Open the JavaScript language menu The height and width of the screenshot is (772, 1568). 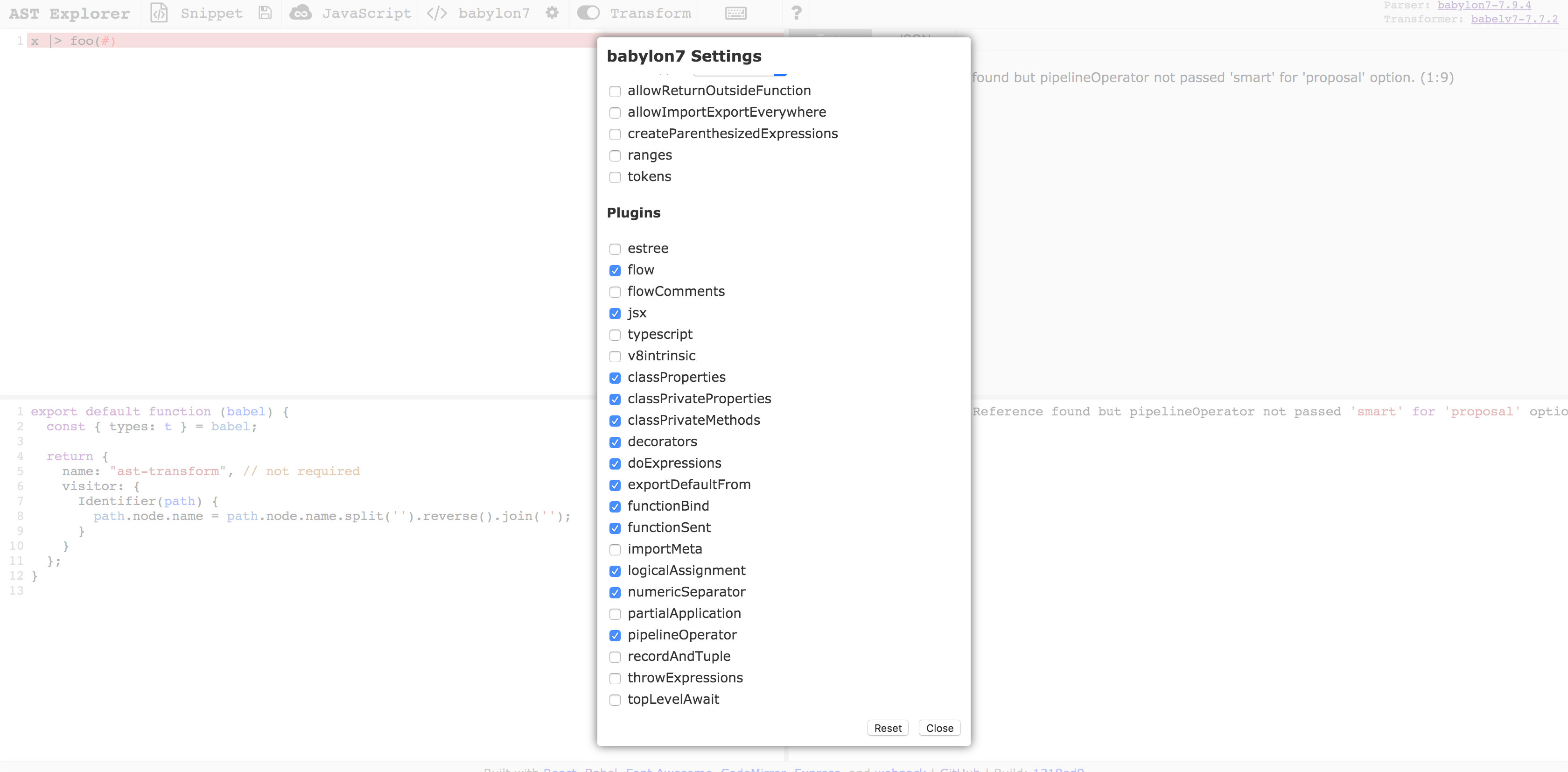click(350, 14)
